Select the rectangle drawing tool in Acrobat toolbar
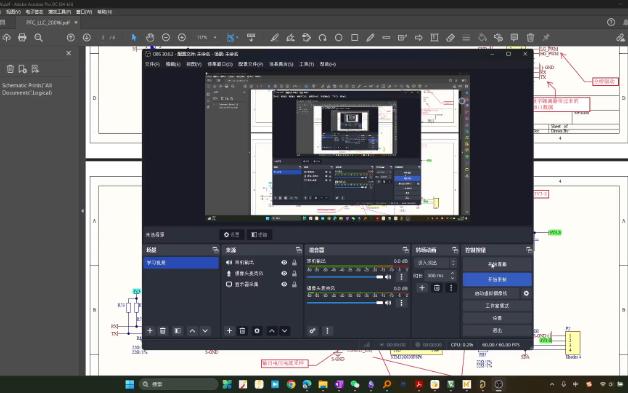Viewport: 628px width, 393px height. pos(354,38)
